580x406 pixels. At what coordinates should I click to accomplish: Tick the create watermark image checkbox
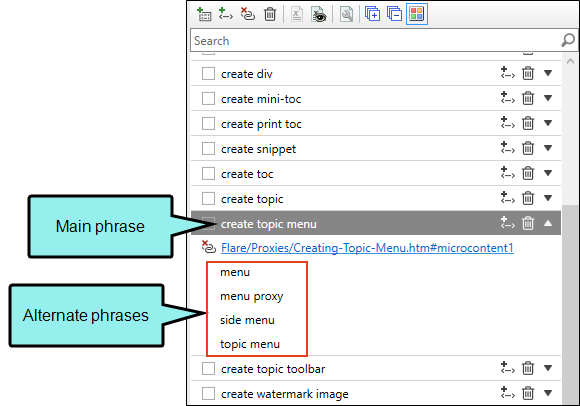click(x=208, y=393)
